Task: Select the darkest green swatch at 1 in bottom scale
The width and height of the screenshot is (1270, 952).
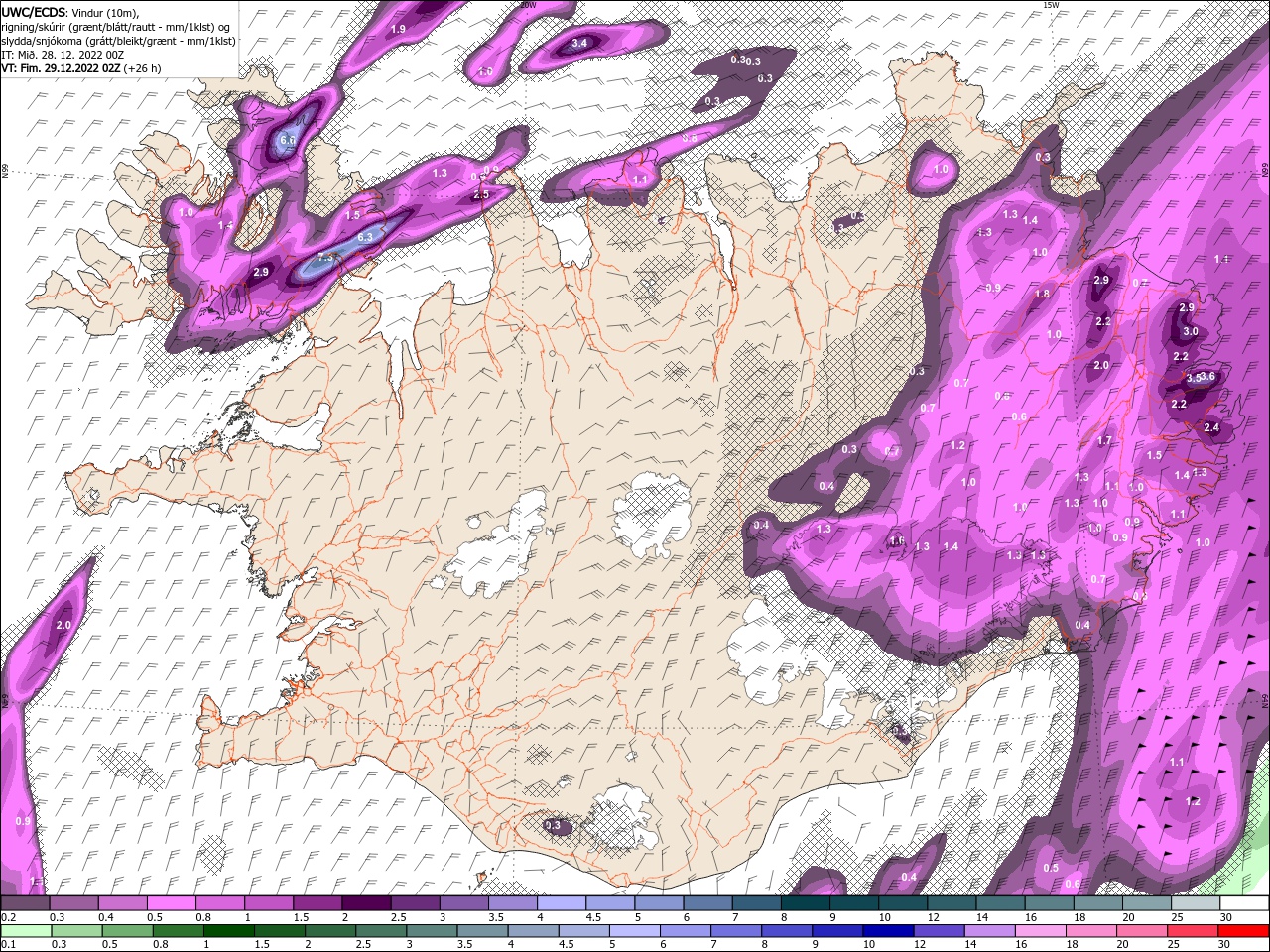Action: pyautogui.click(x=228, y=931)
